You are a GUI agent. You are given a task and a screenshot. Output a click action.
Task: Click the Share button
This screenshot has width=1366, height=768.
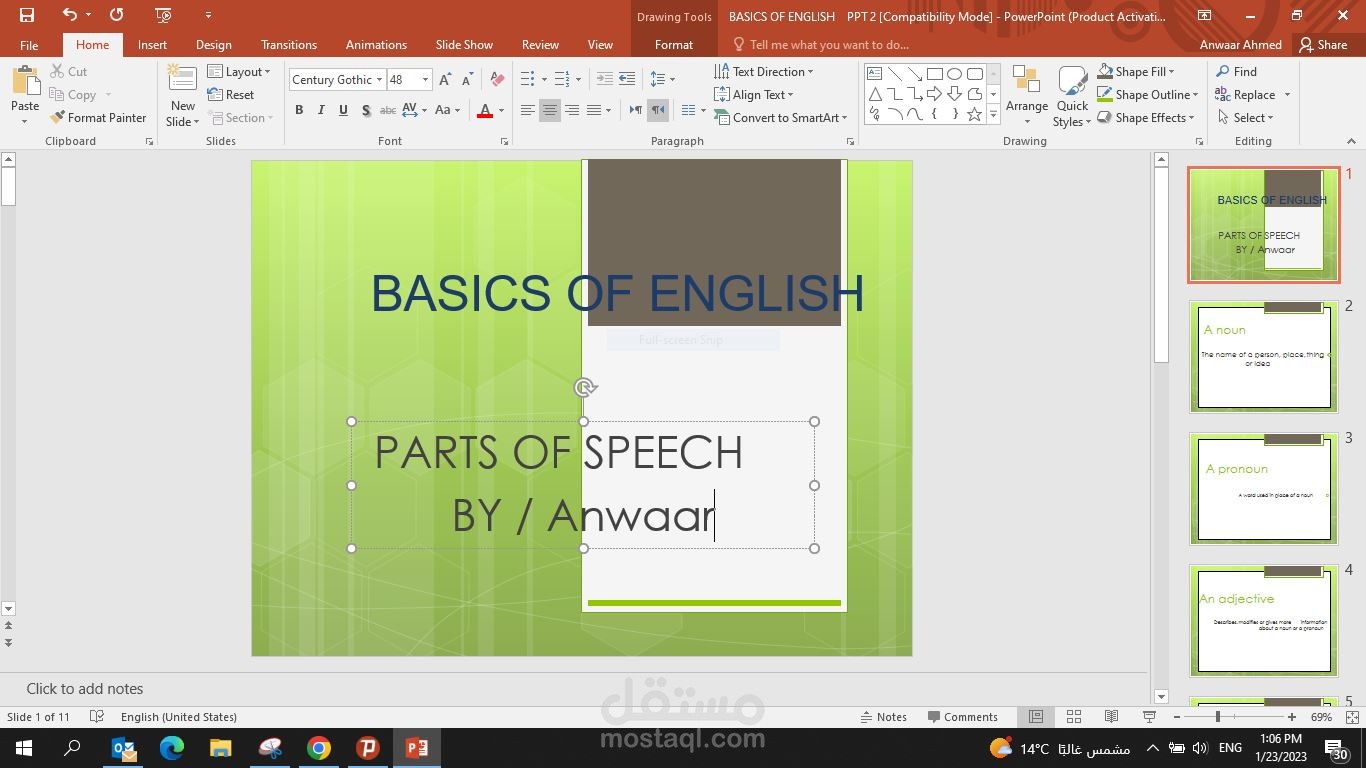coord(1322,45)
